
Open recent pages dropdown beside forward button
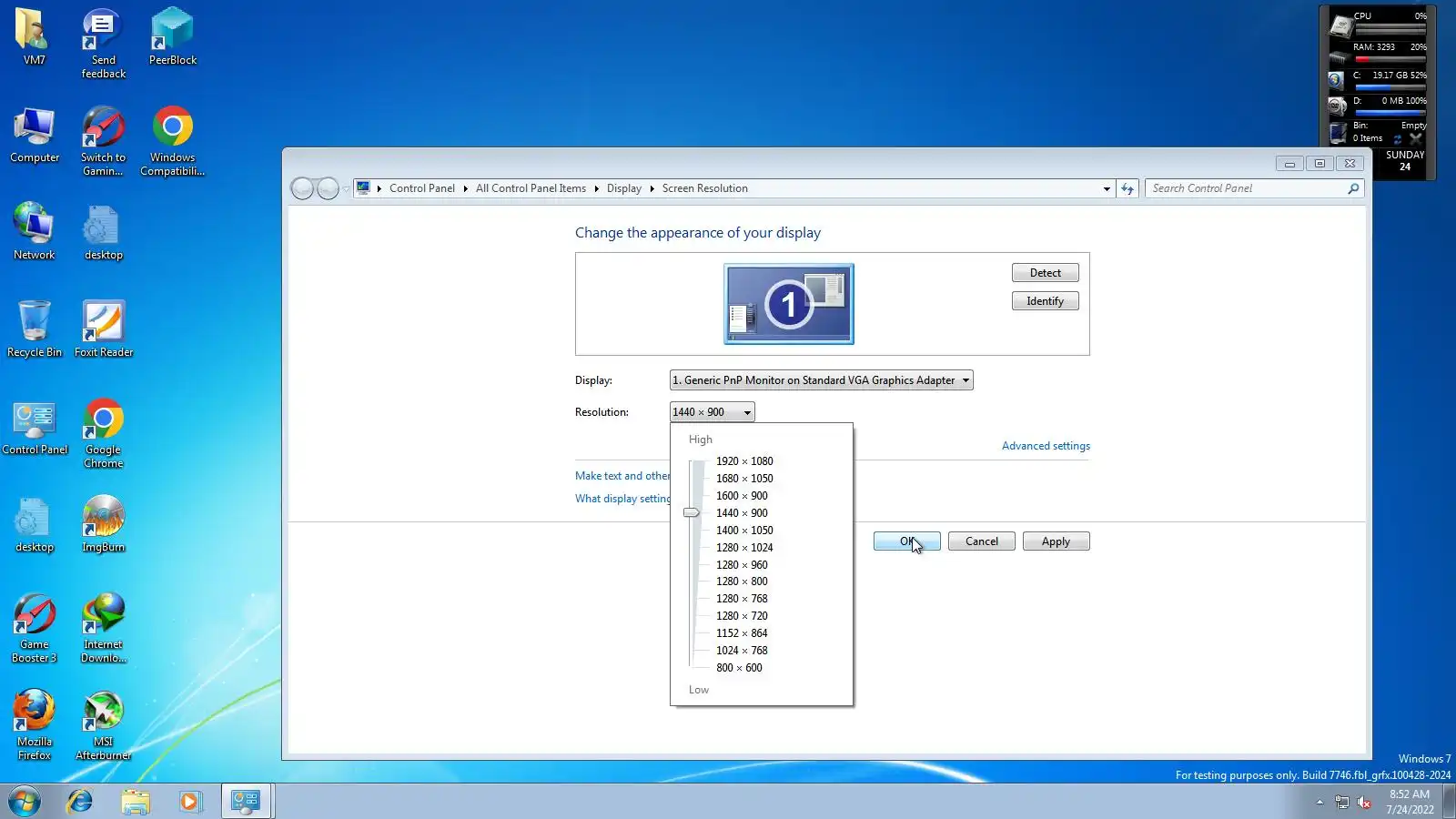pos(346,188)
